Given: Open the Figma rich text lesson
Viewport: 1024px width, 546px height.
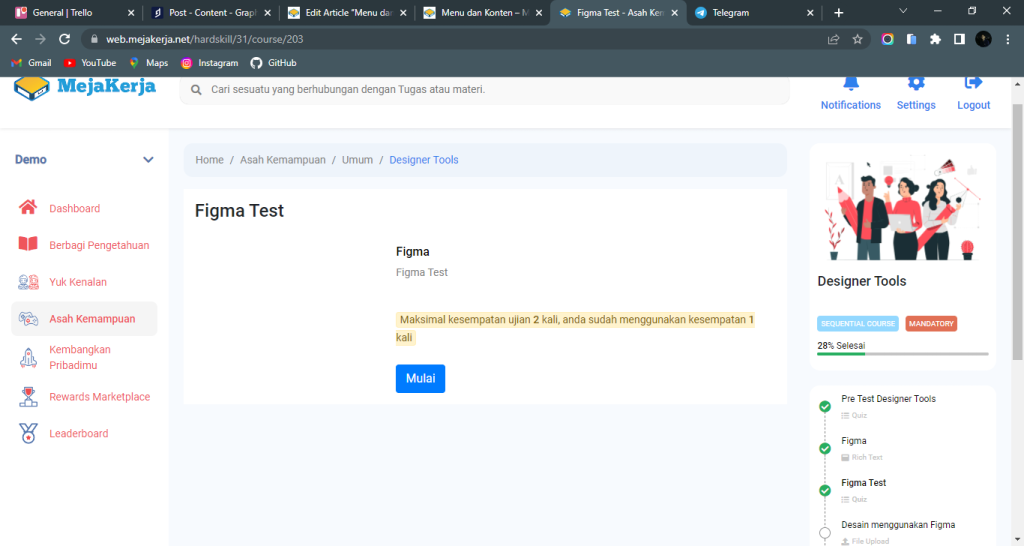Looking at the screenshot, I should 854,441.
